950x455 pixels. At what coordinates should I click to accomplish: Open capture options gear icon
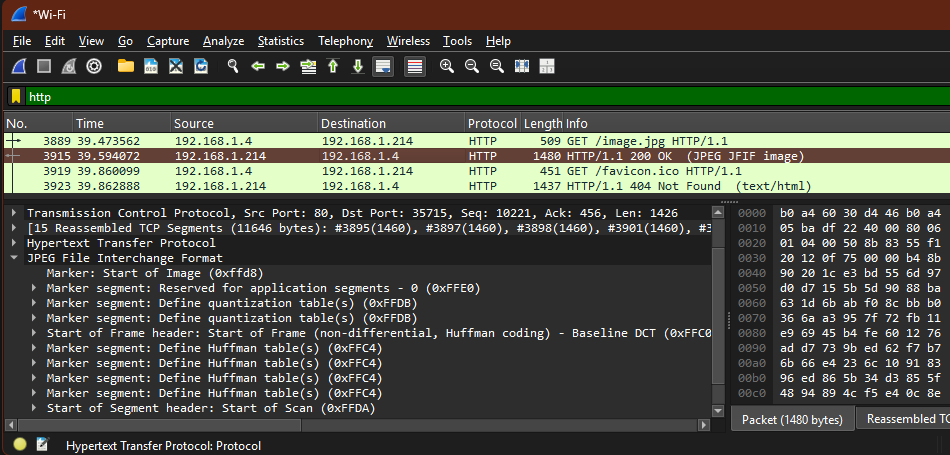click(x=94, y=66)
